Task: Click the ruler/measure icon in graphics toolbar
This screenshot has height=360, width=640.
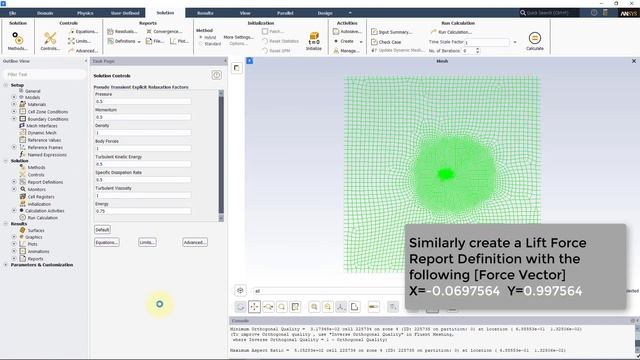Action: pos(373,307)
